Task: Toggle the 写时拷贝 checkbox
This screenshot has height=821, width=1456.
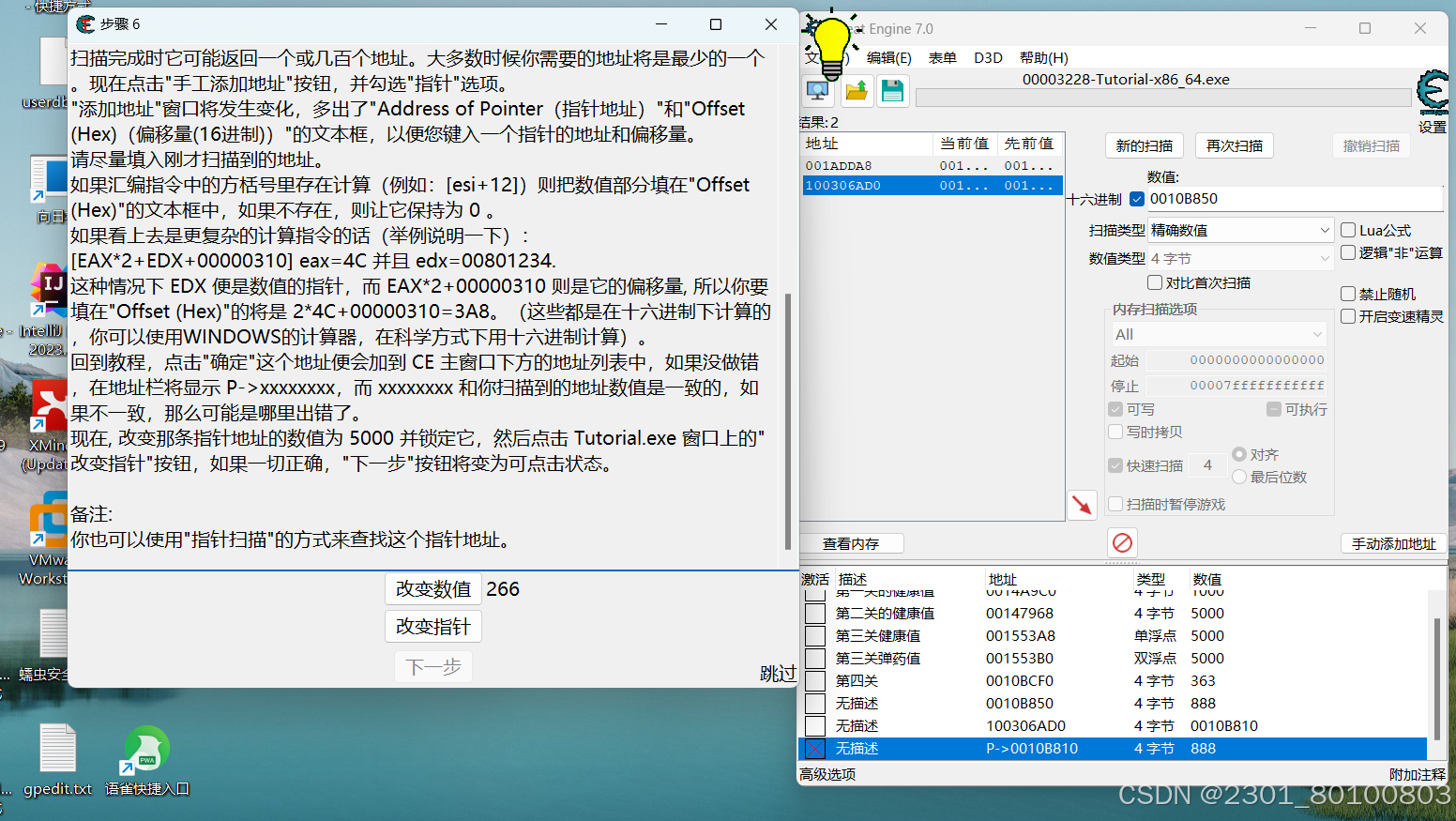Action: (1115, 432)
